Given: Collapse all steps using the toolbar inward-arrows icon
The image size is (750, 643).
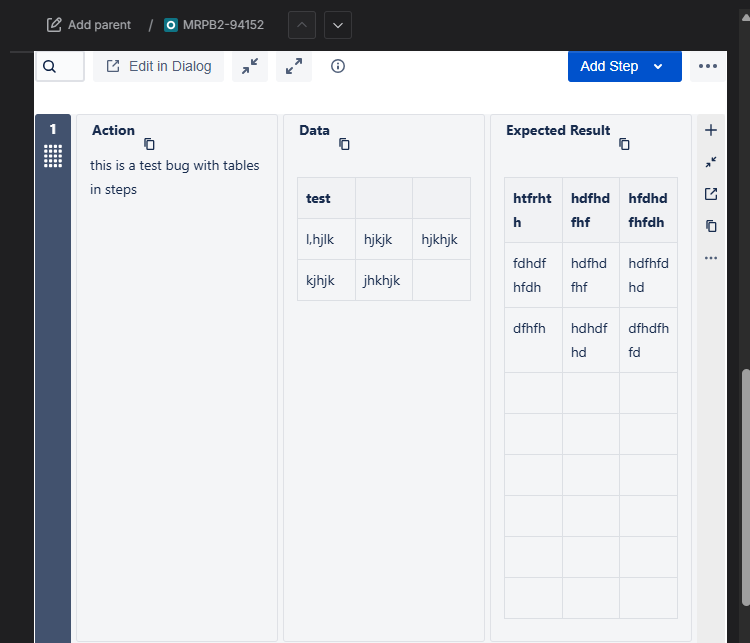Looking at the screenshot, I should point(250,66).
